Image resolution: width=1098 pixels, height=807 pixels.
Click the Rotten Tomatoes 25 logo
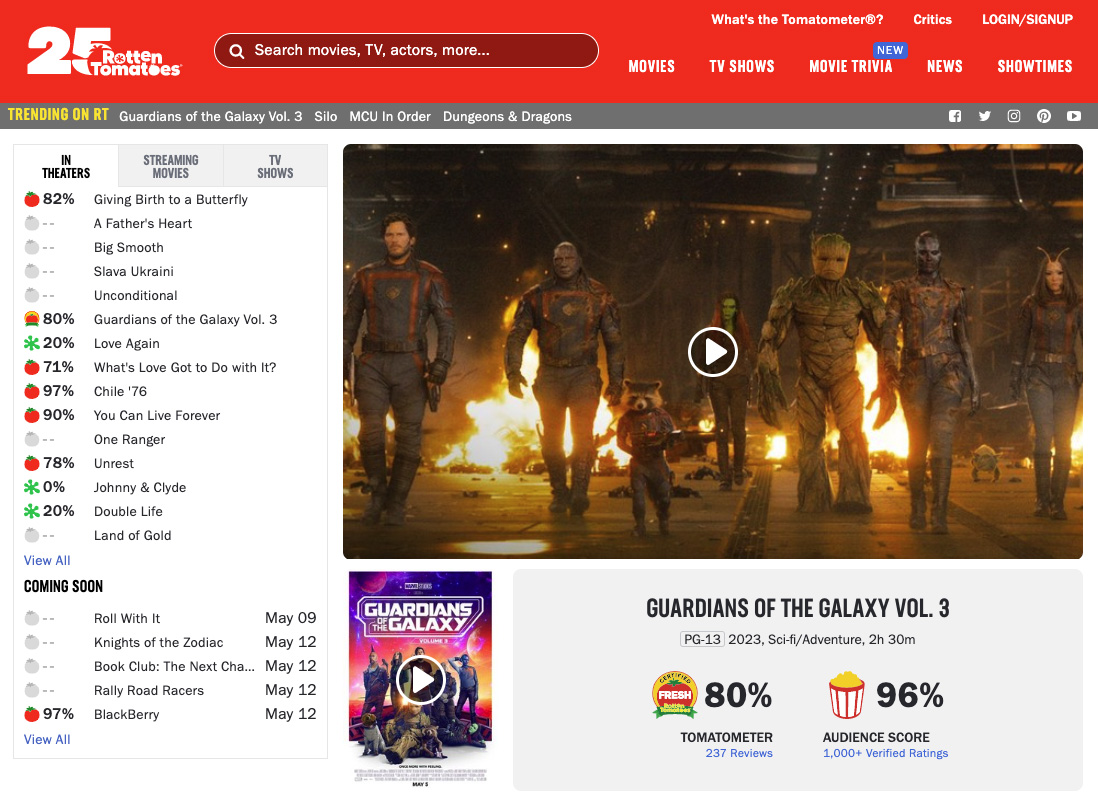click(103, 51)
